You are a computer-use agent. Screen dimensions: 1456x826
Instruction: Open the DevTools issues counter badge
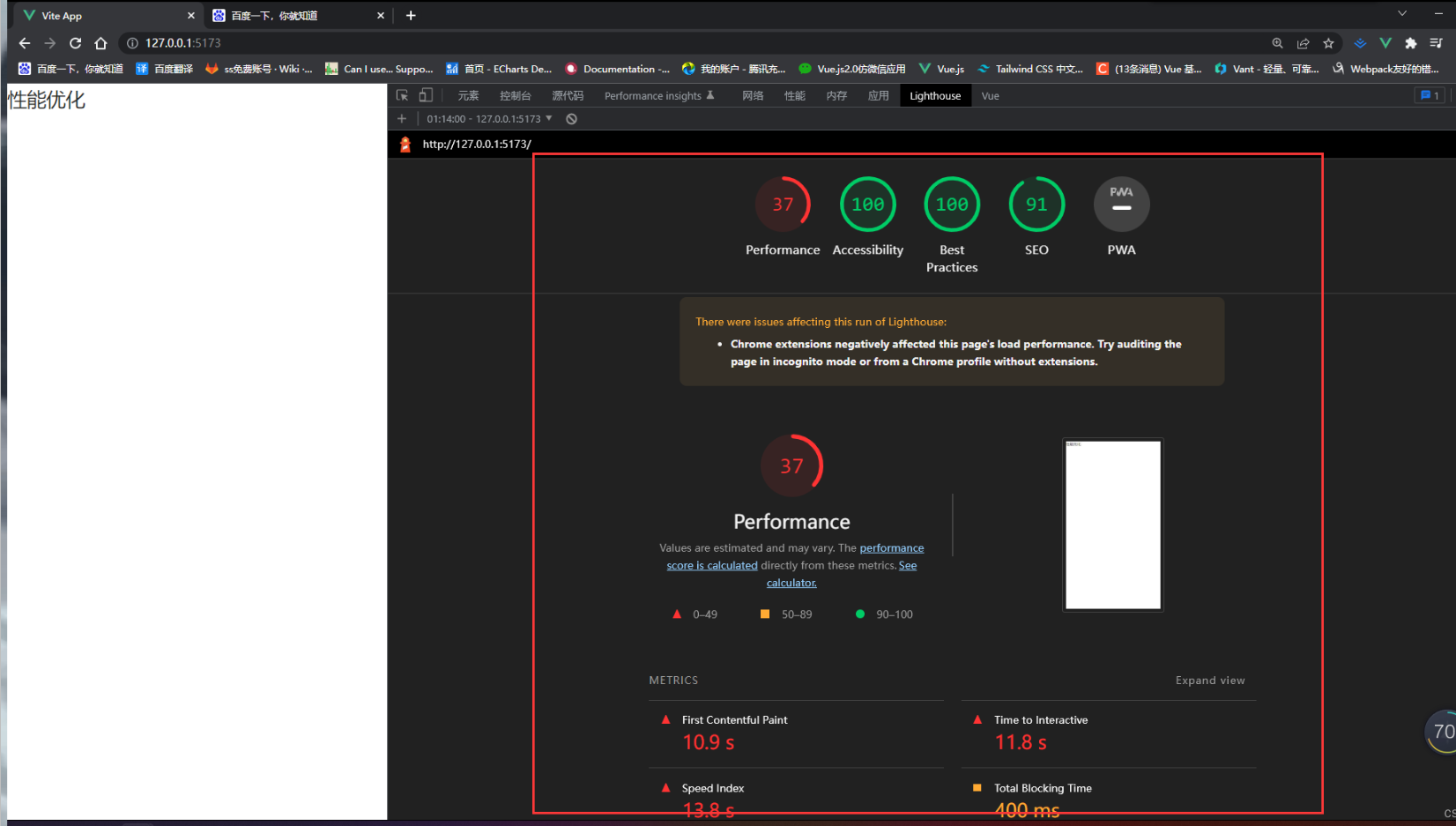[1429, 95]
